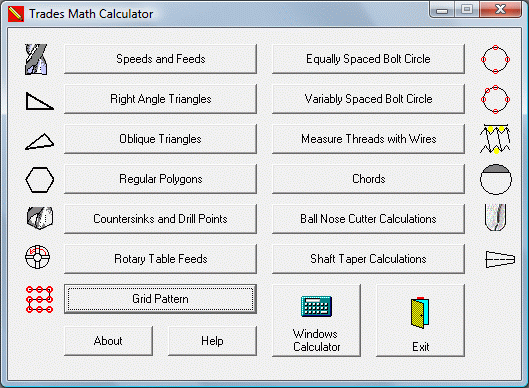This screenshot has width=529, height=388.
Task: Click the shaft taper icon
Action: [x=500, y=259]
